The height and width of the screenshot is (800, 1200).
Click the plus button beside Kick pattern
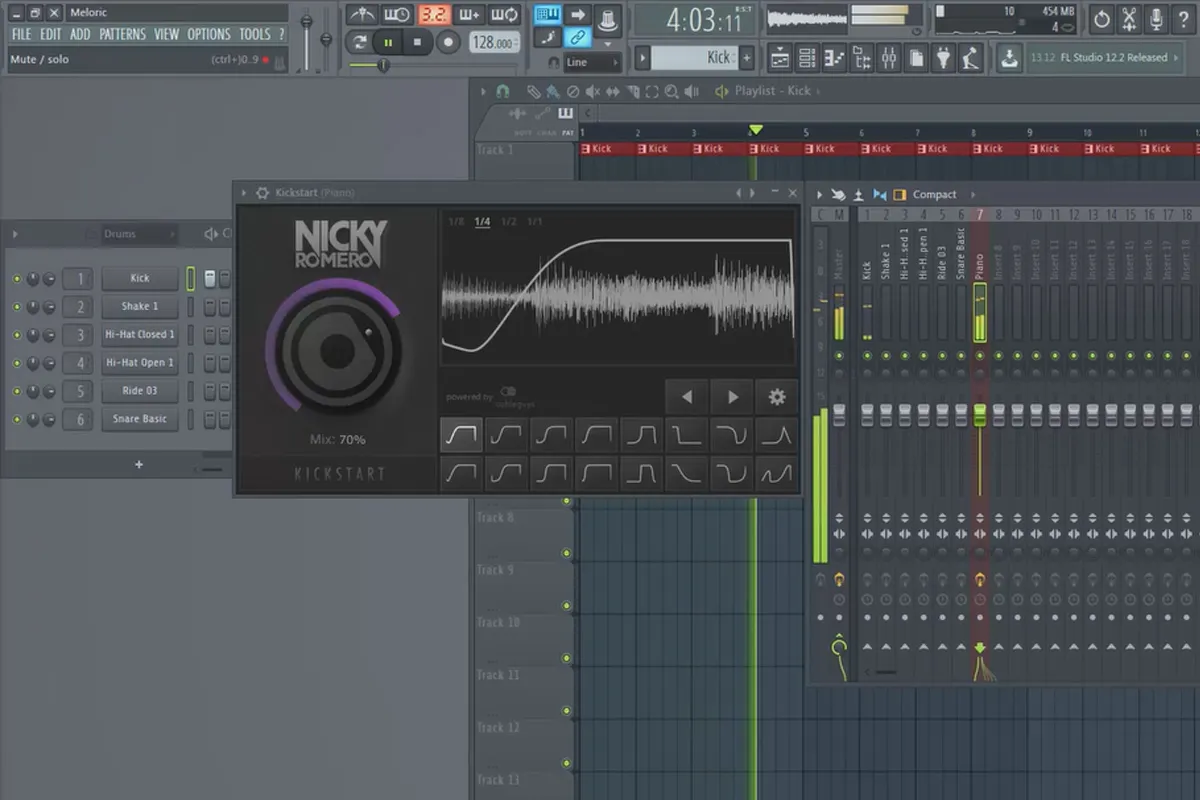tap(746, 57)
